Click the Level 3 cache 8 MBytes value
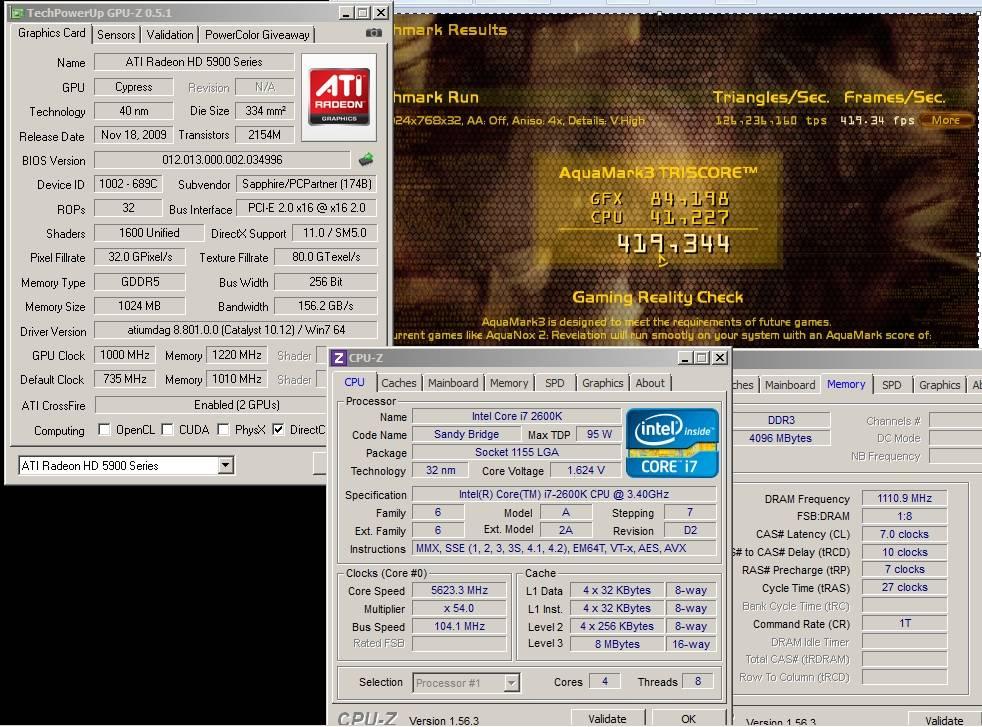Viewport: 982px width, 727px height. [x=617, y=644]
